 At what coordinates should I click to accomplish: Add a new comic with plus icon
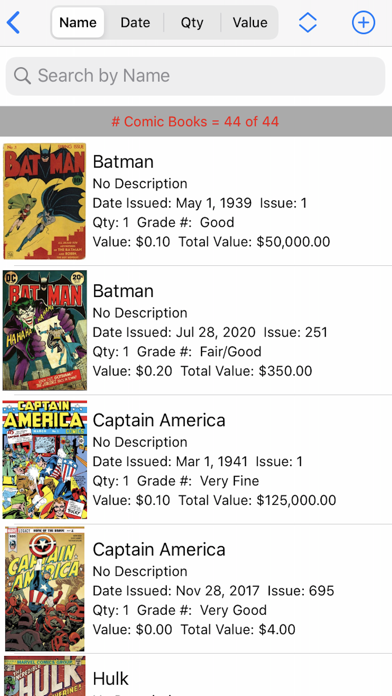[364, 22]
